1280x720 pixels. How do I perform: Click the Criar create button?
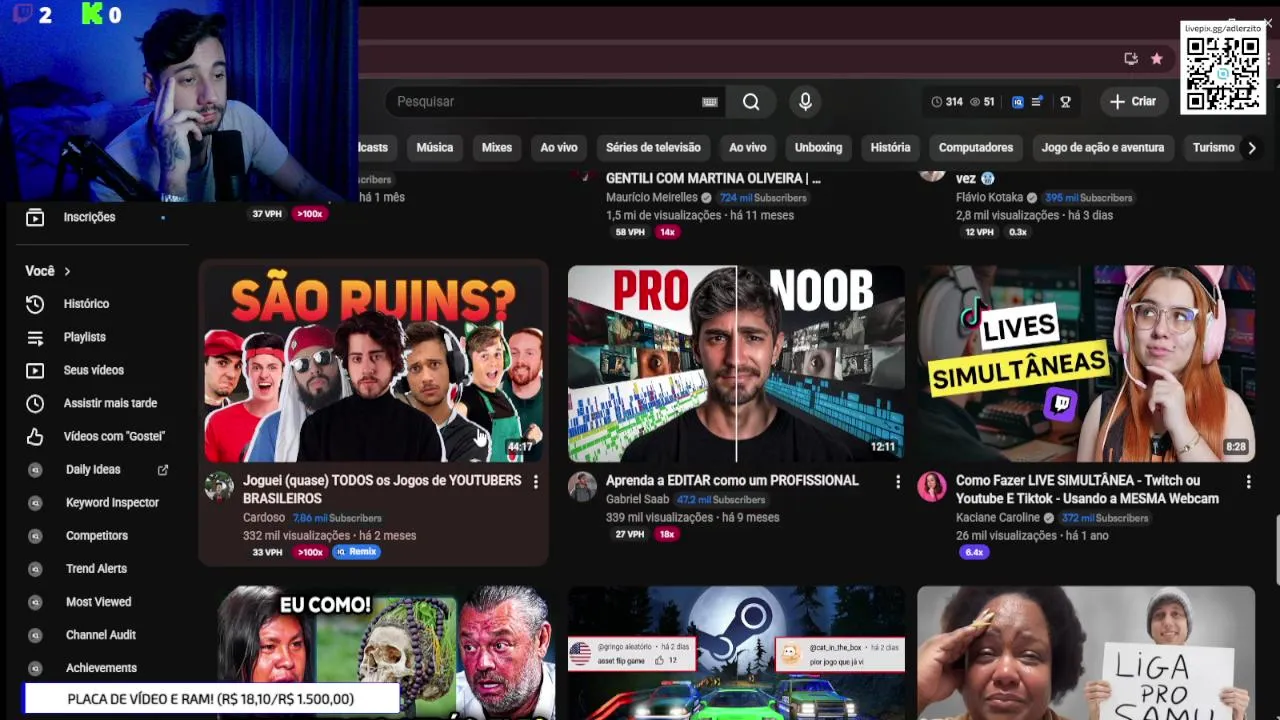(1133, 101)
